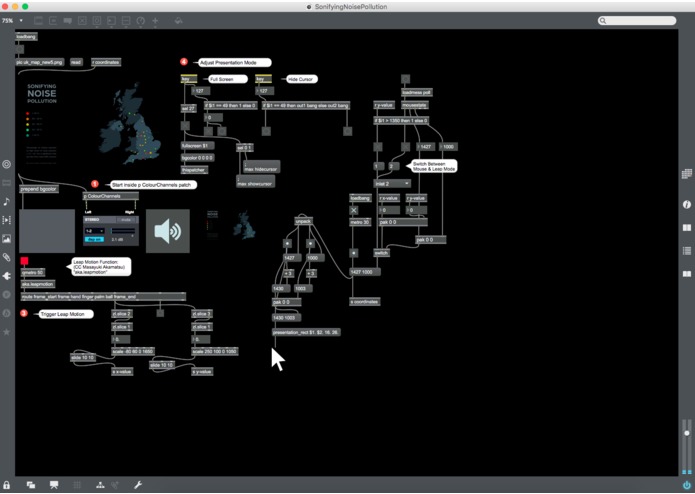Add a button object from toolbar

[97, 21]
